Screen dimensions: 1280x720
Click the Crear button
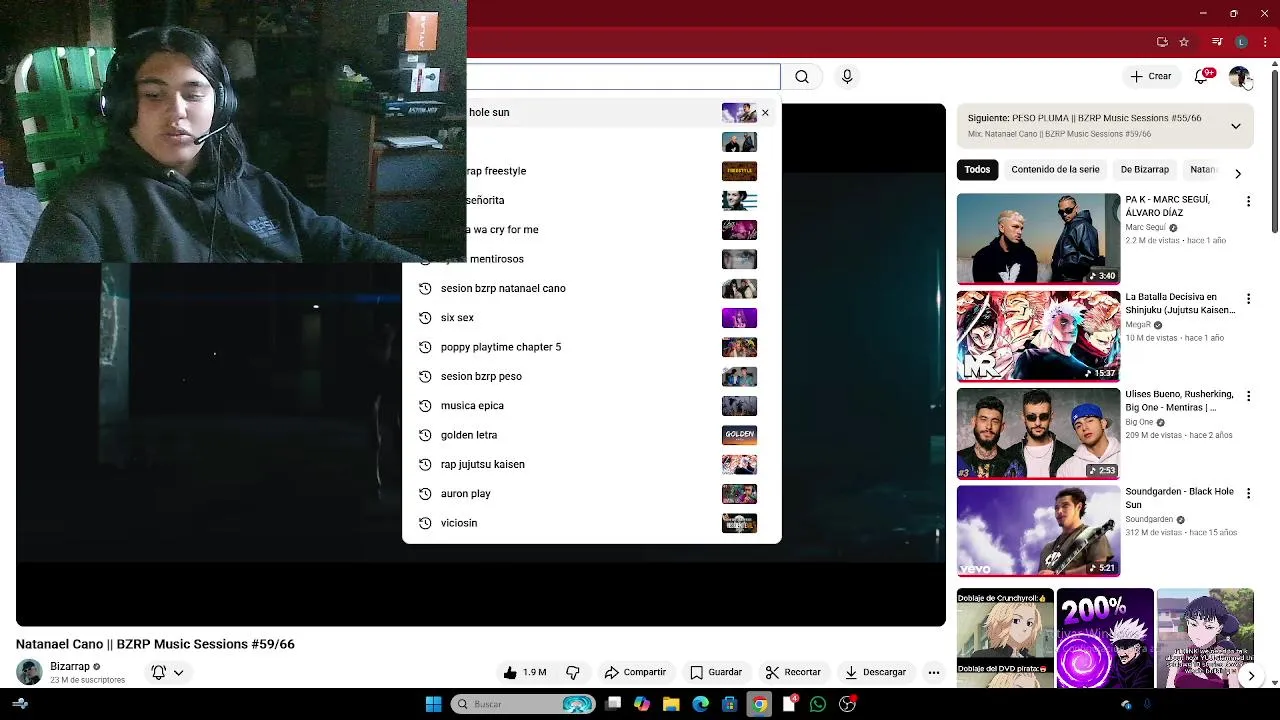pyautogui.click(x=1151, y=77)
